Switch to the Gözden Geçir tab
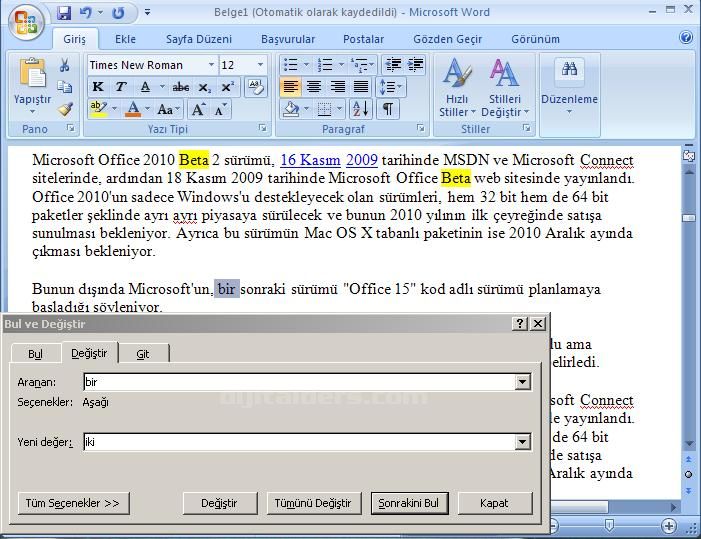The image size is (701, 539). (448, 39)
